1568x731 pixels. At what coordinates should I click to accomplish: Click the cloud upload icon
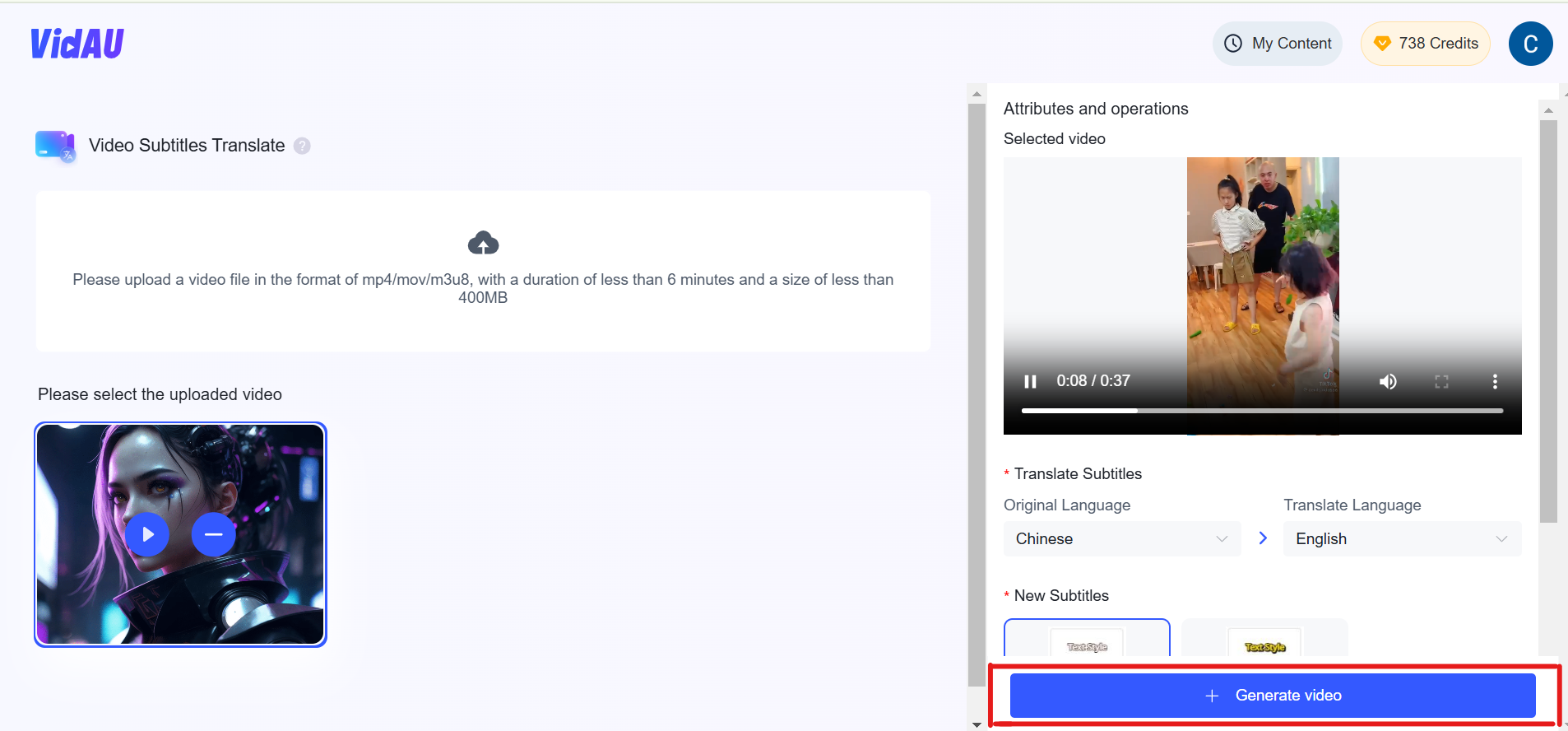[483, 244]
